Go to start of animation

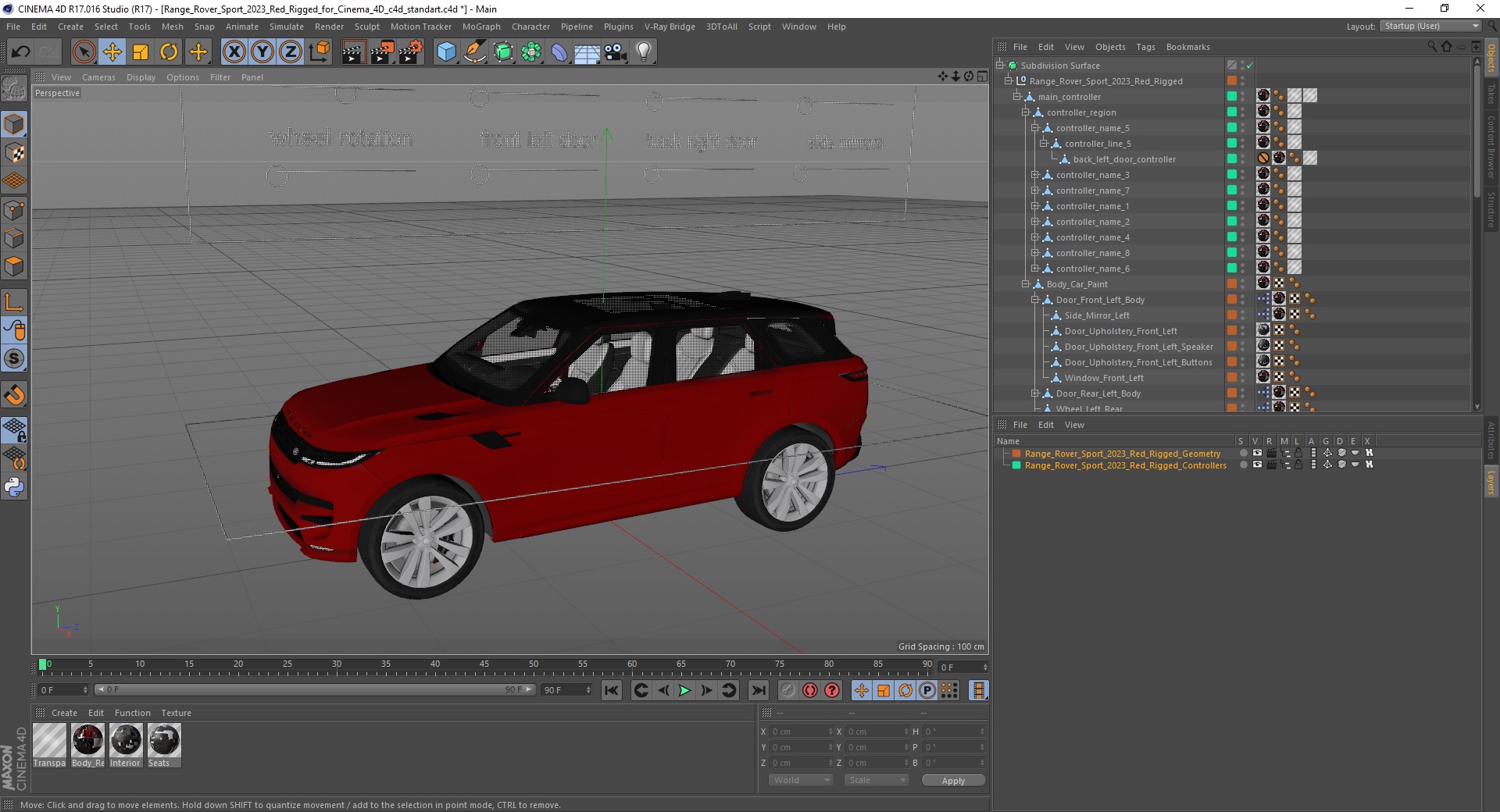click(612, 690)
